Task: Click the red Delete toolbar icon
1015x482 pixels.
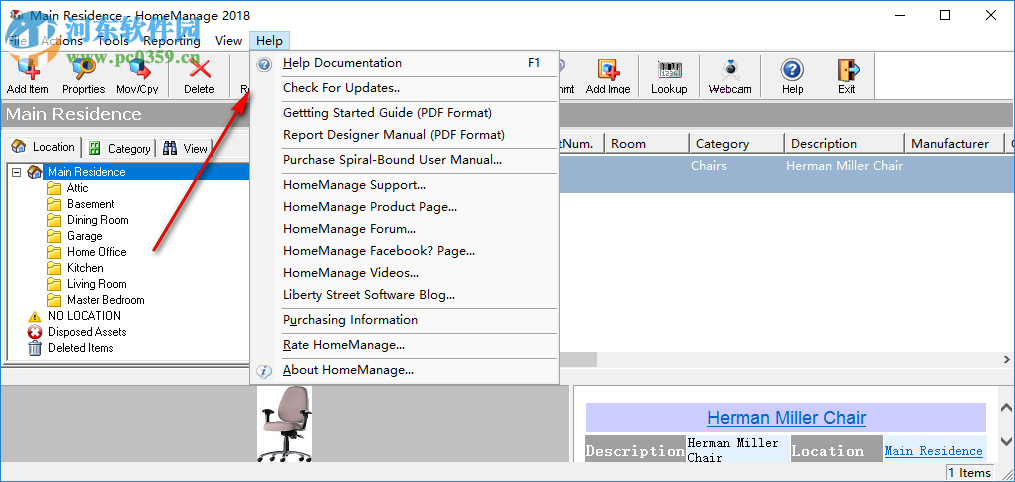Action: 199,76
